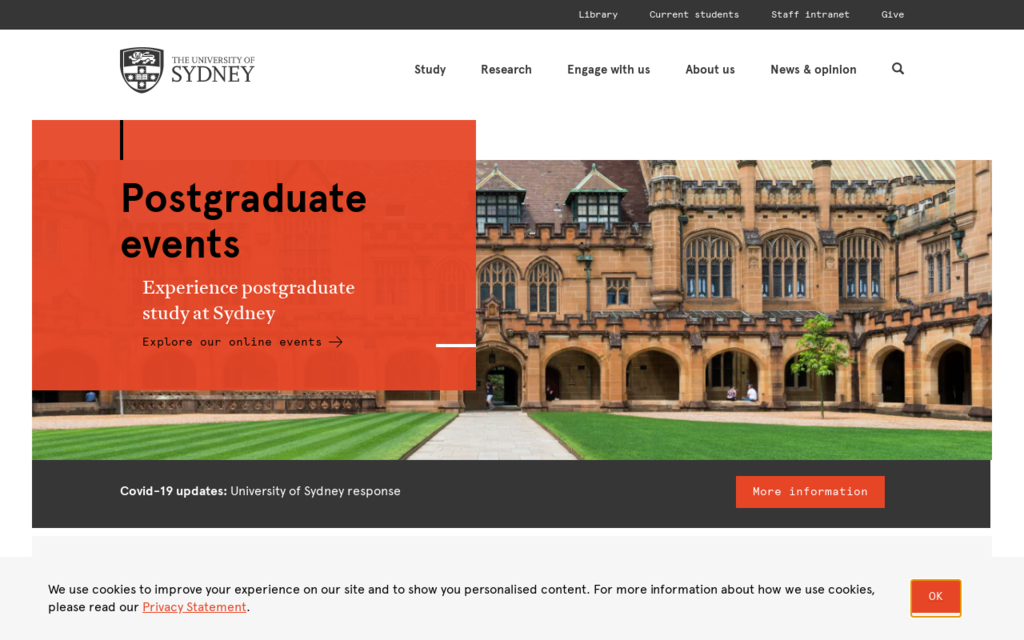This screenshot has height=640, width=1024.
Task: Click the Covid-19 updates banner text
Action: (x=260, y=491)
